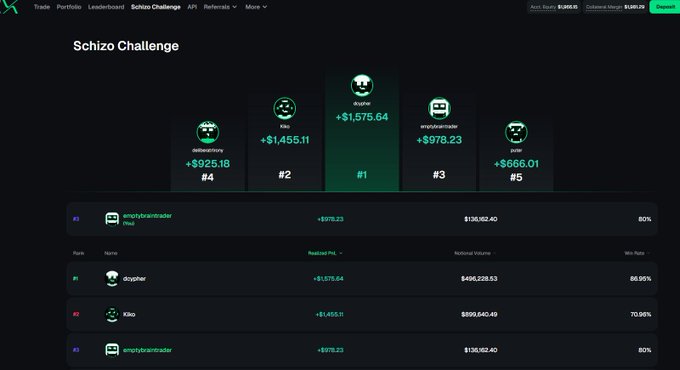Viewport: 680px width, 370px height.
Task: Expand the More dropdown menu
Action: pos(256,7)
